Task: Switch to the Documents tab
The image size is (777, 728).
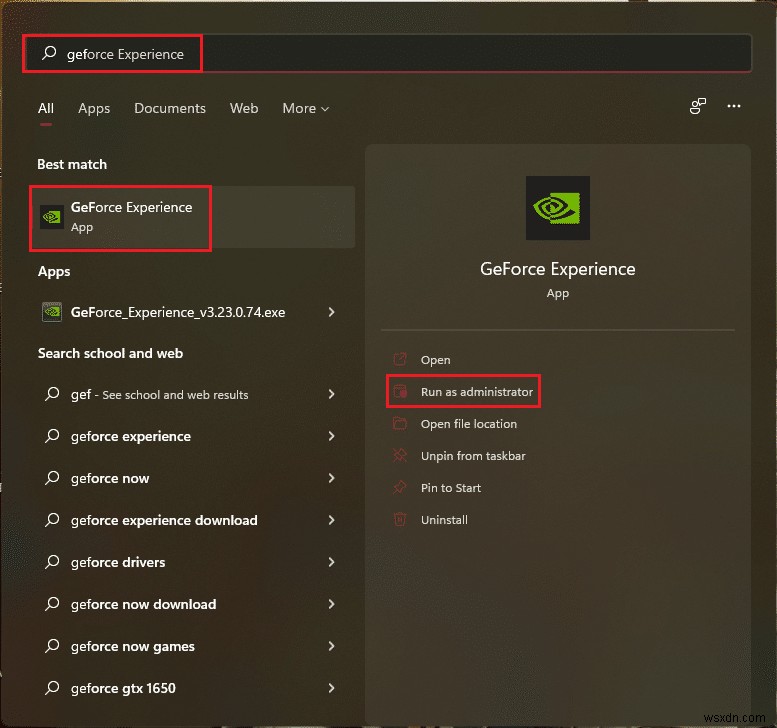Action: [x=170, y=108]
